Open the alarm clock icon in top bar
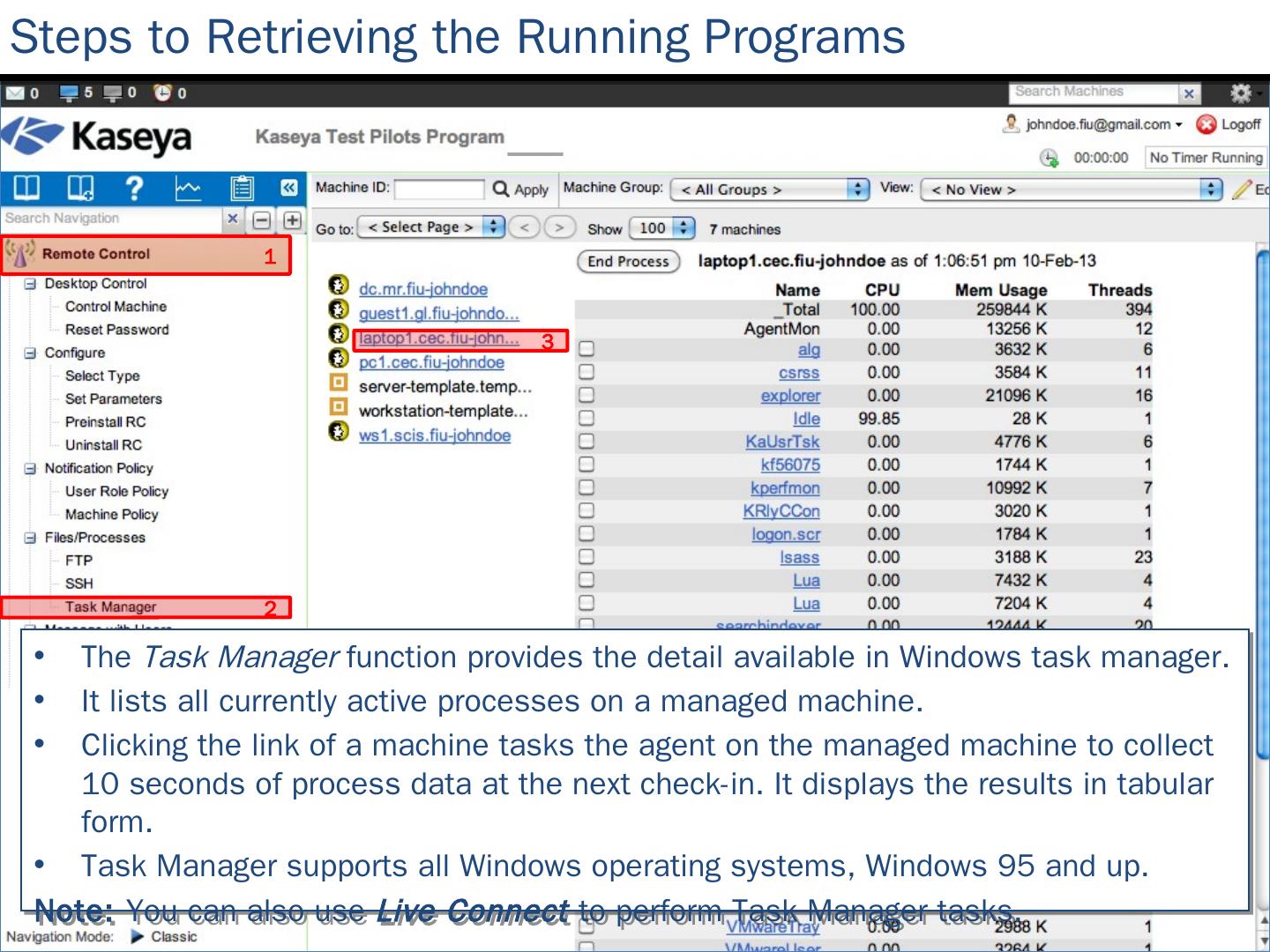The height and width of the screenshot is (952, 1270). click(x=163, y=93)
